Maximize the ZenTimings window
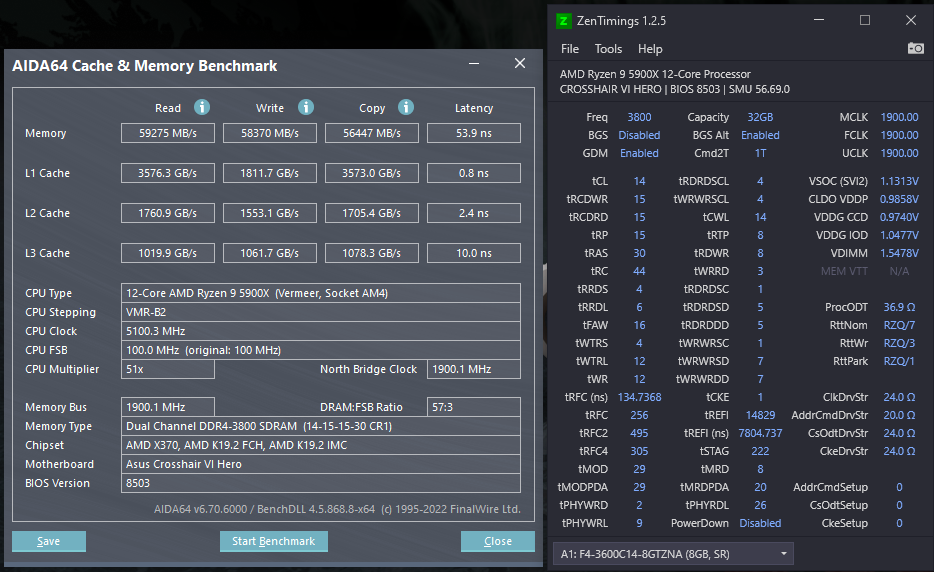934x572 pixels. 865,20
